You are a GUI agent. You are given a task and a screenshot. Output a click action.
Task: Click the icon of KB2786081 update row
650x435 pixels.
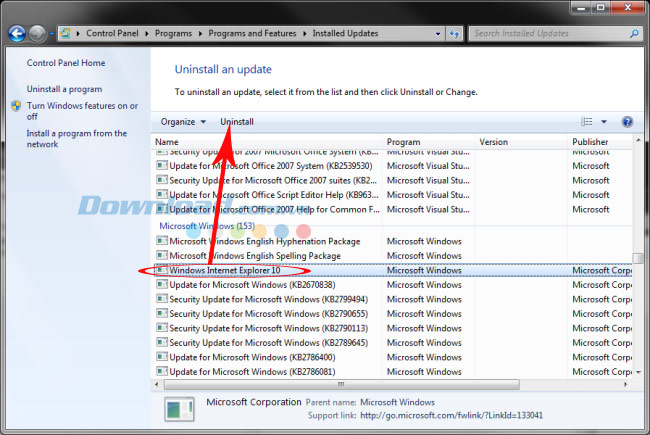pyautogui.click(x=162, y=372)
